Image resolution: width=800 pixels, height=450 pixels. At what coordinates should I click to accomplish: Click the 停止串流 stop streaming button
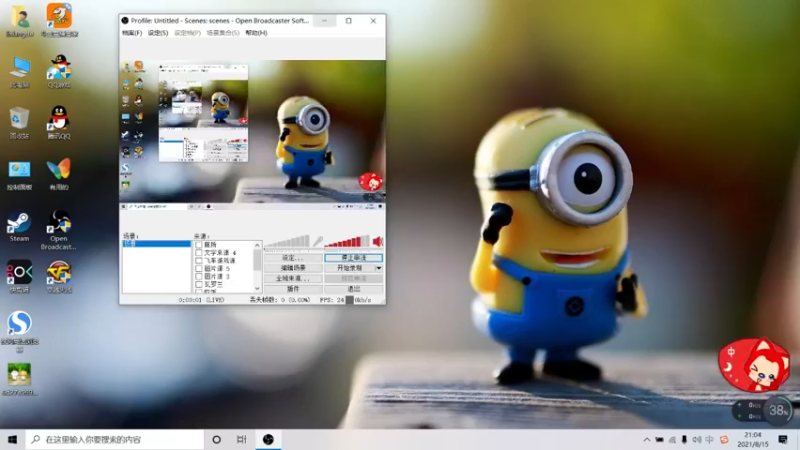(354, 258)
